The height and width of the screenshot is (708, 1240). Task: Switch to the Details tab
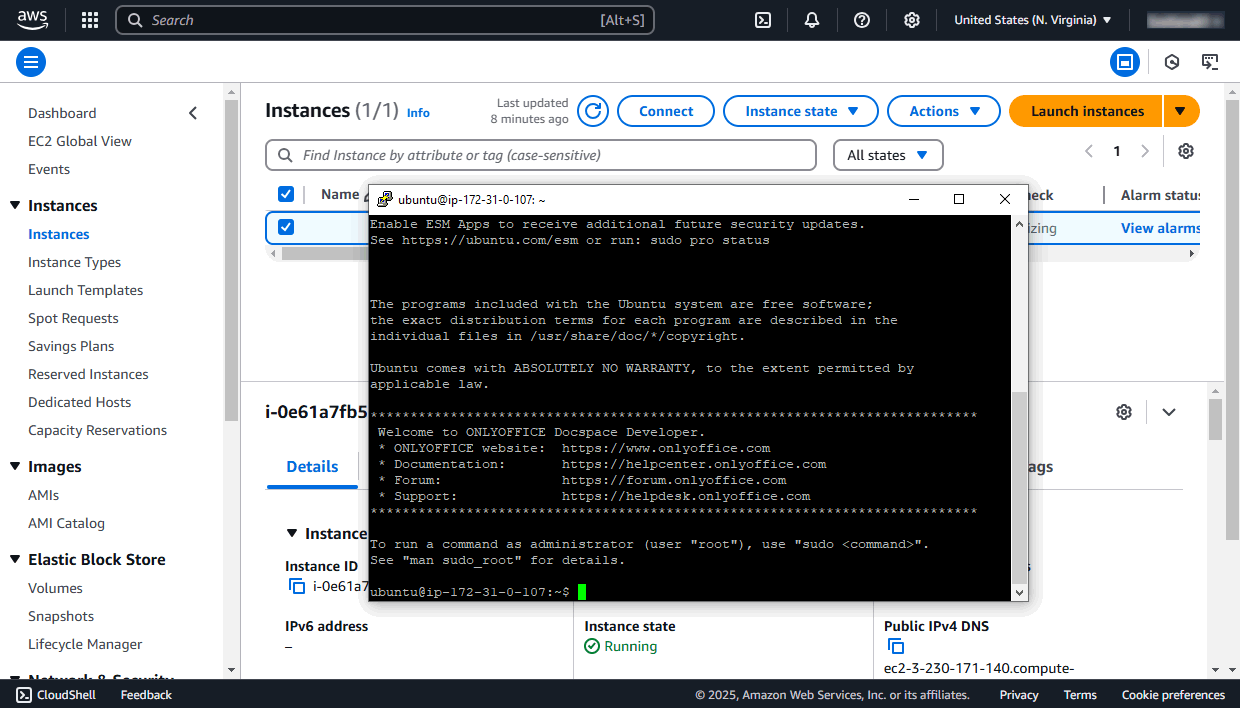pos(312,466)
